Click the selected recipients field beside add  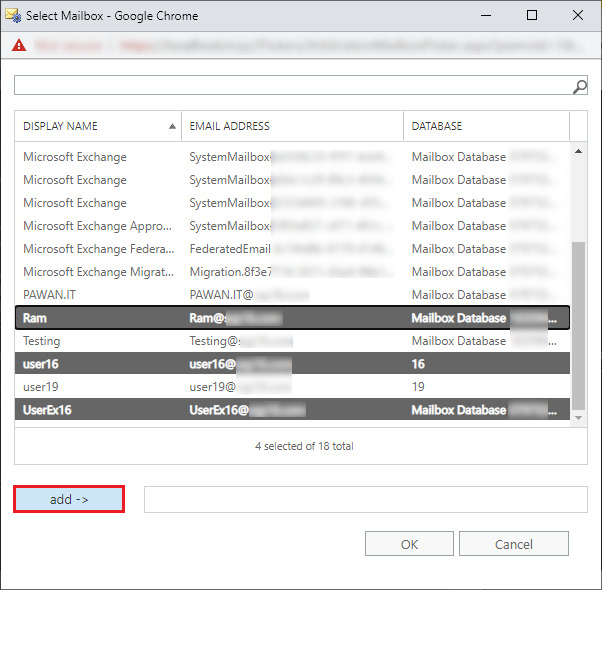pos(366,500)
